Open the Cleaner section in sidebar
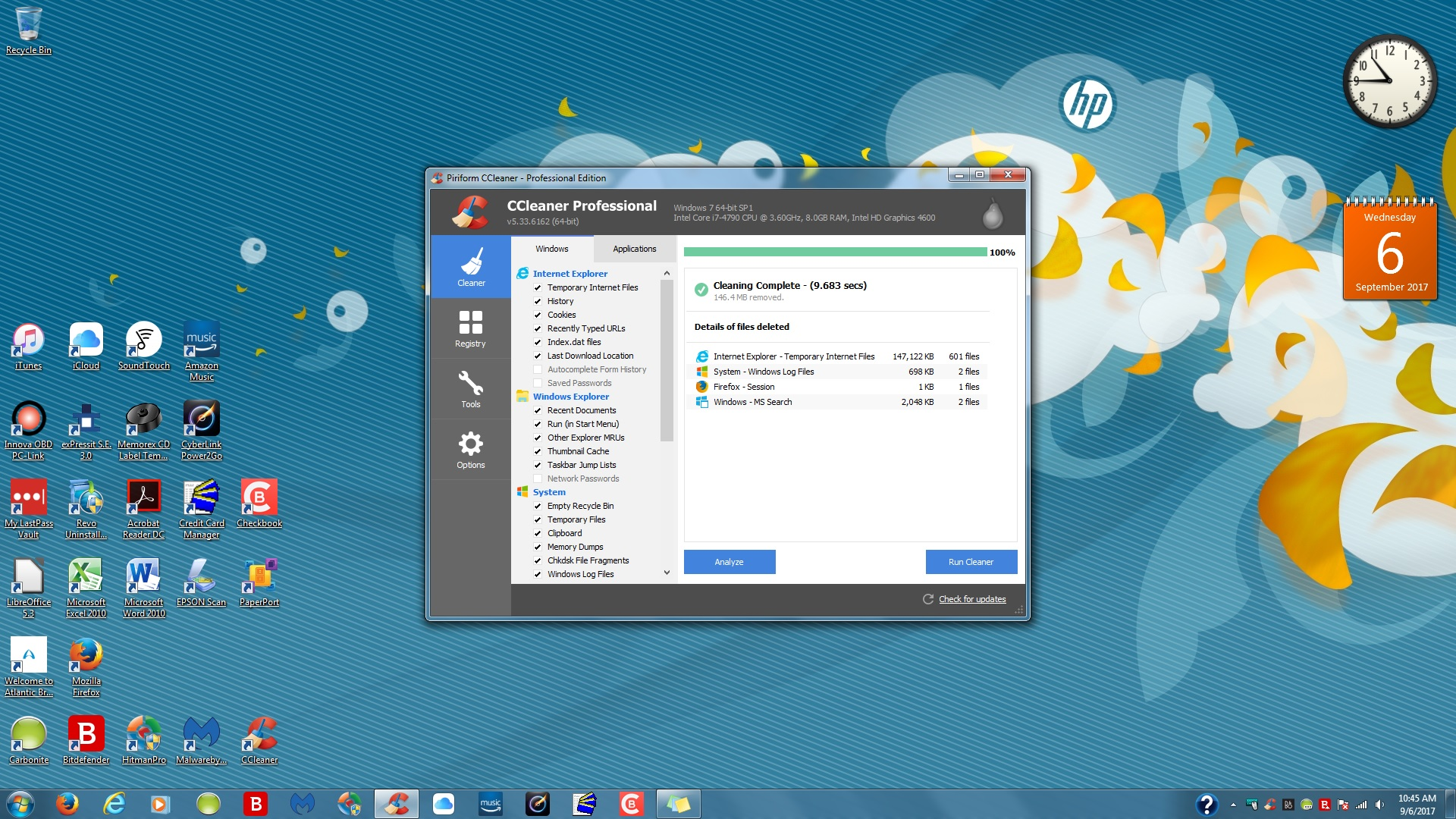This screenshot has width=1456, height=819. tap(470, 266)
